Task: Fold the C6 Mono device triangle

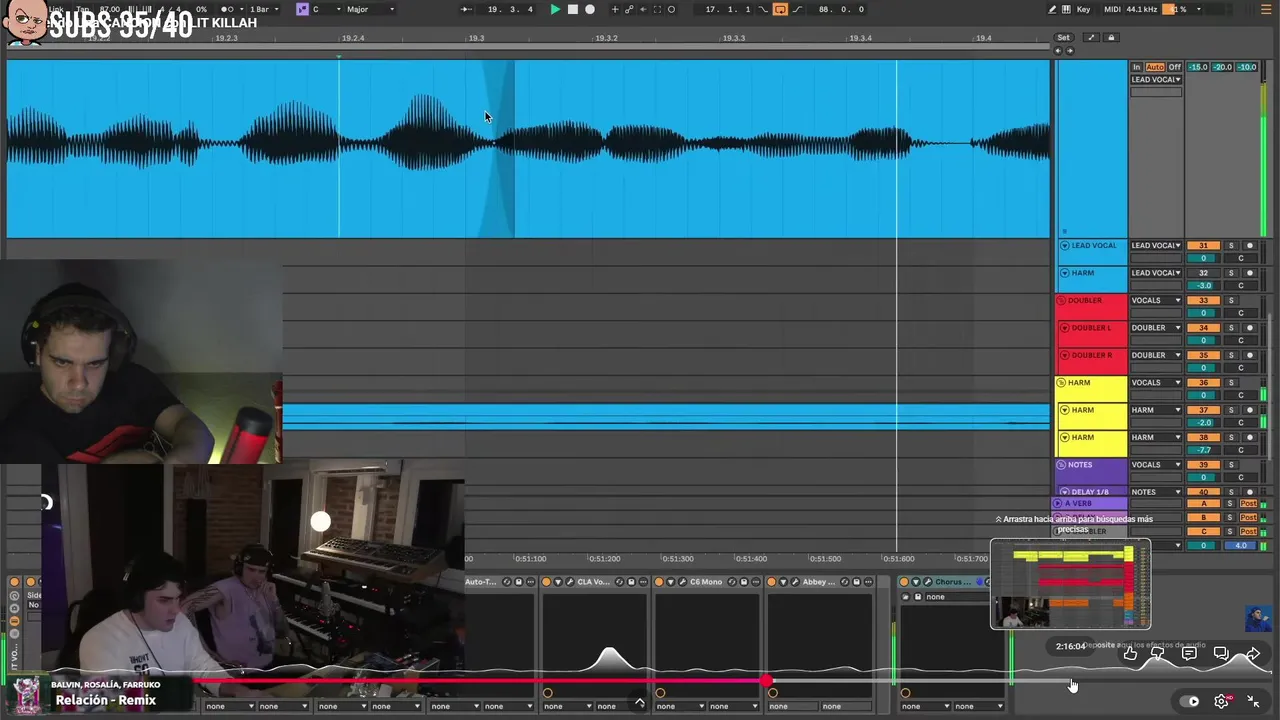Action: click(x=670, y=582)
